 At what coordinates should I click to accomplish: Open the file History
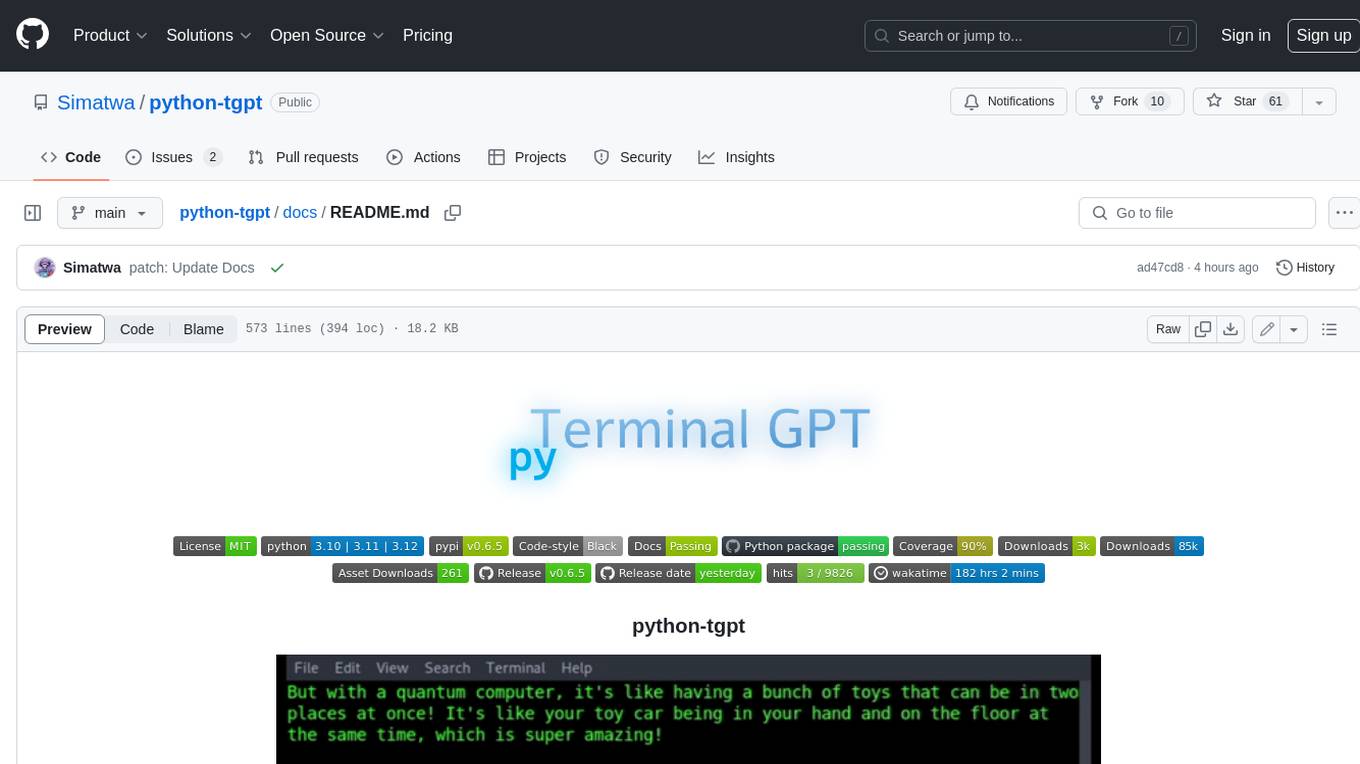click(x=1306, y=268)
